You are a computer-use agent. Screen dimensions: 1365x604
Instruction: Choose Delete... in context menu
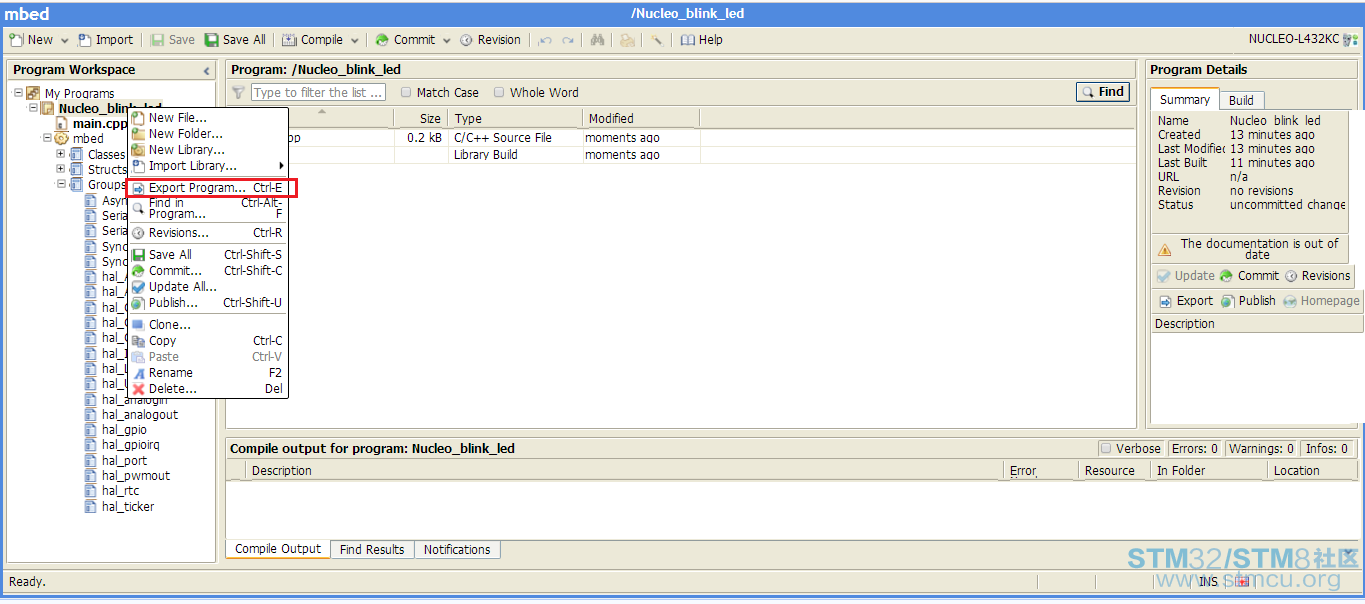click(208, 389)
